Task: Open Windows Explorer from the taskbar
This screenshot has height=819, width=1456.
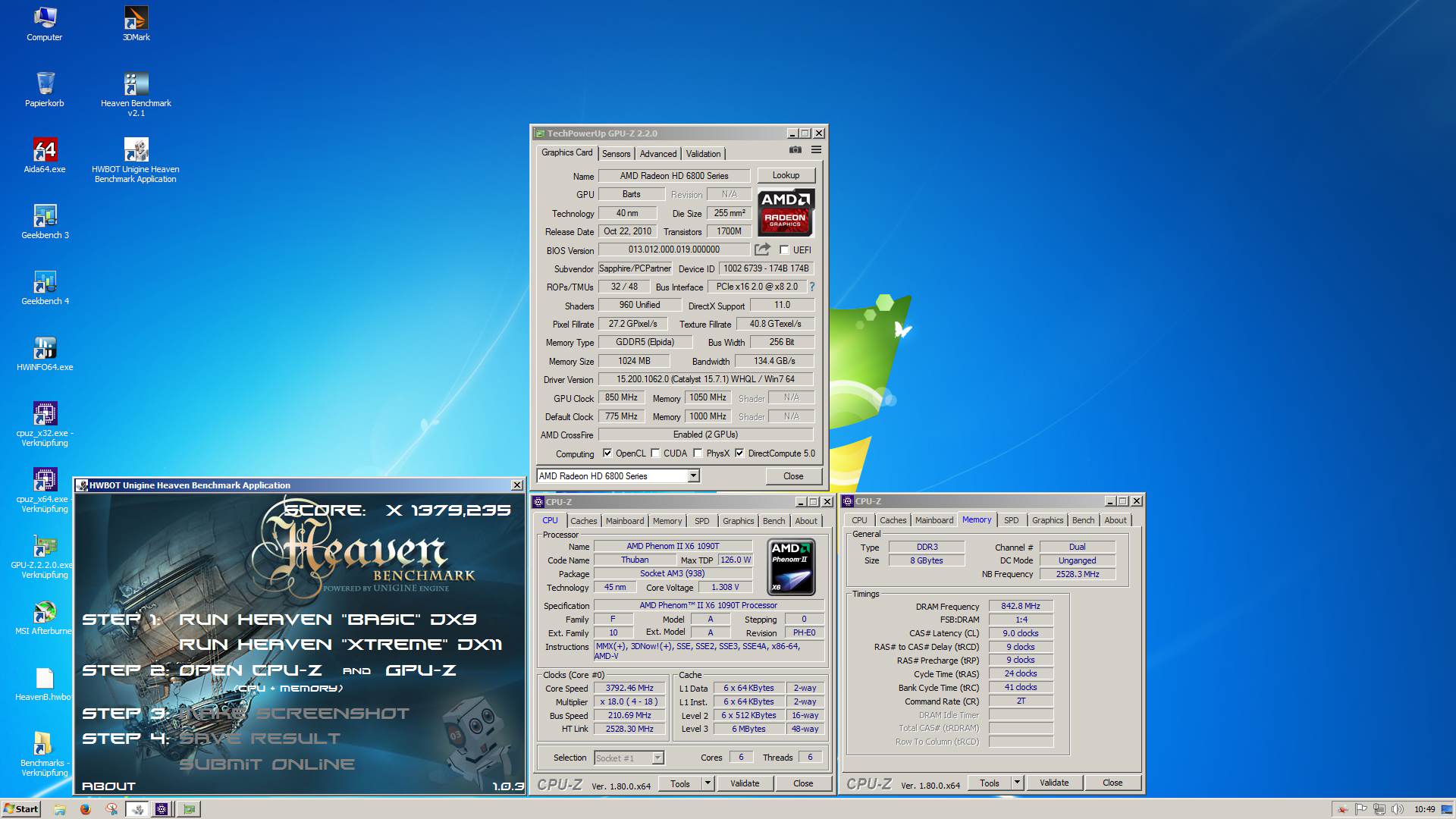Action: 60,809
